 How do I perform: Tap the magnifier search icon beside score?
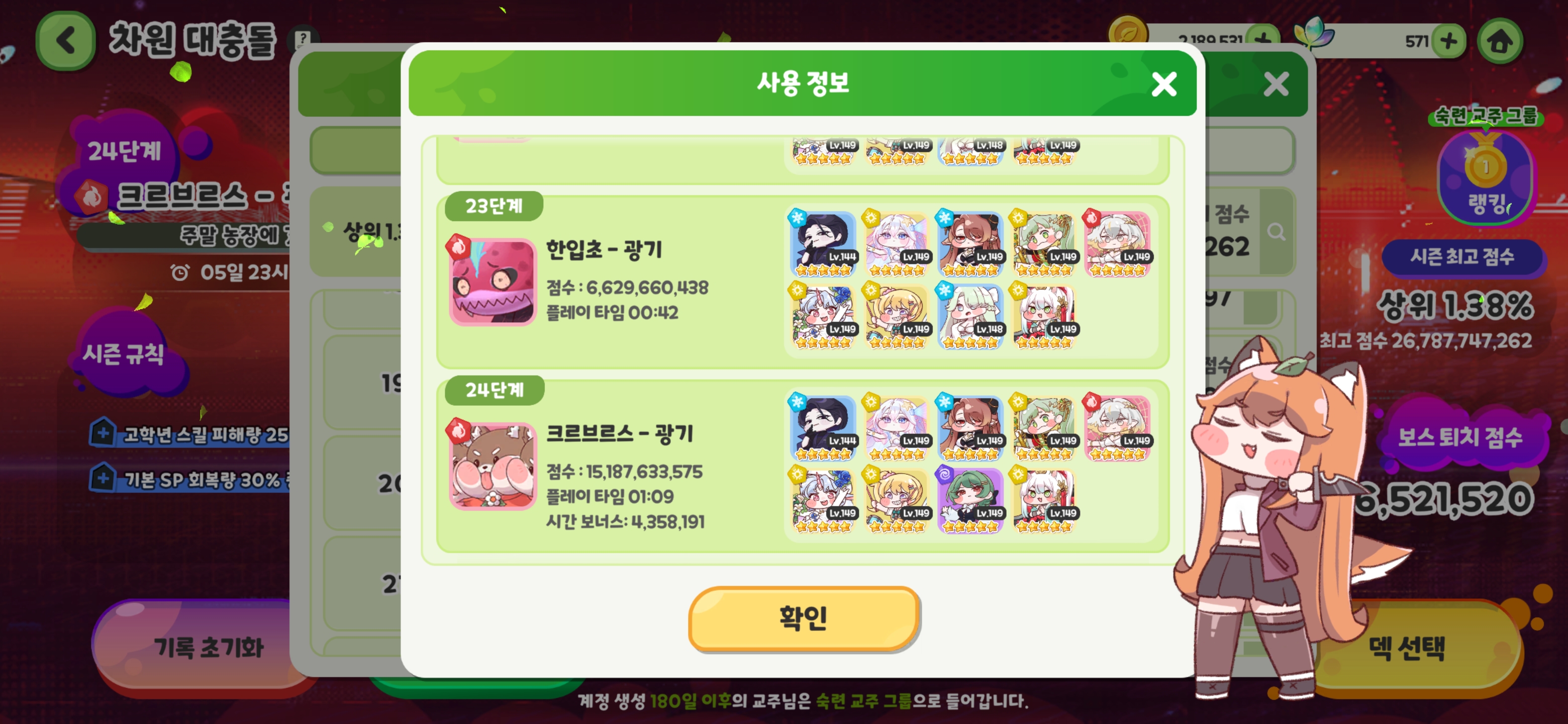coord(1276,231)
